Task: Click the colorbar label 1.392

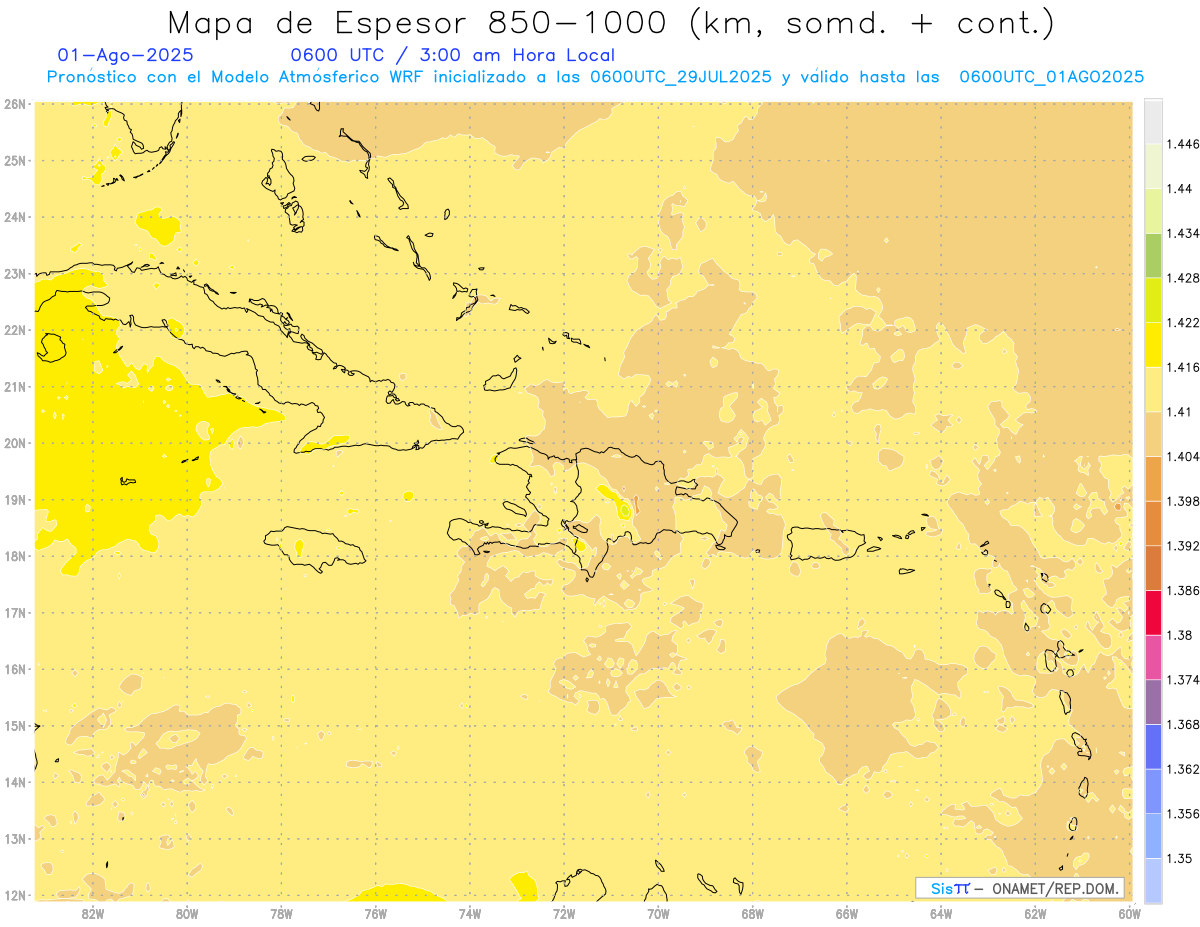Action: coord(1183,546)
